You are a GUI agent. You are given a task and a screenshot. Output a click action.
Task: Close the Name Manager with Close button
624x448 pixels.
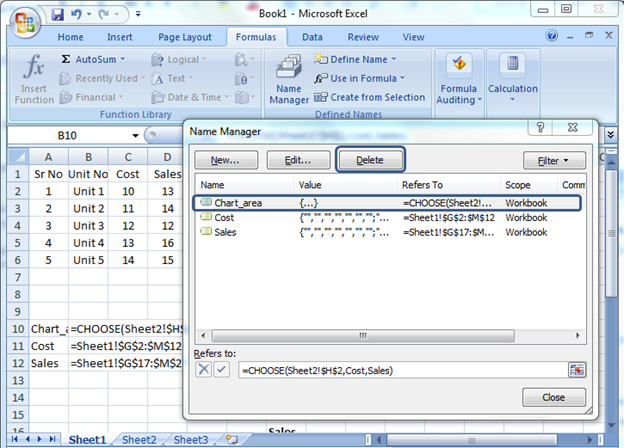[x=554, y=397]
